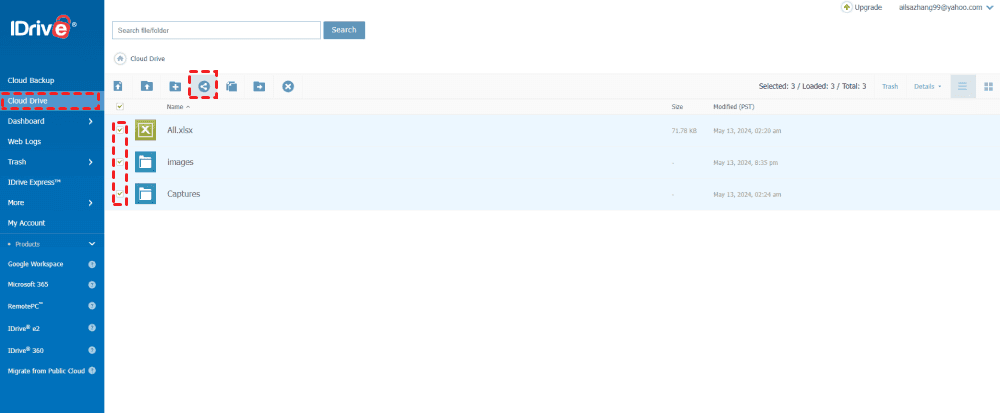Click the images folder name

(x=180, y=162)
